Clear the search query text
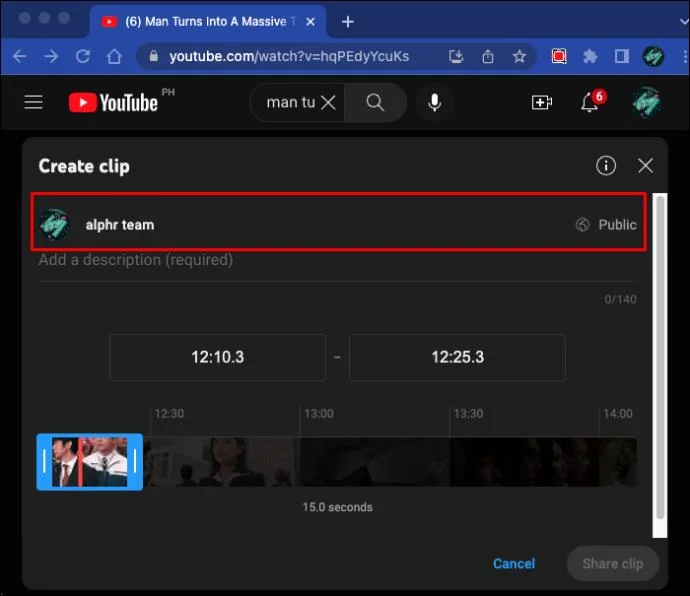This screenshot has height=596, width=690. click(328, 103)
